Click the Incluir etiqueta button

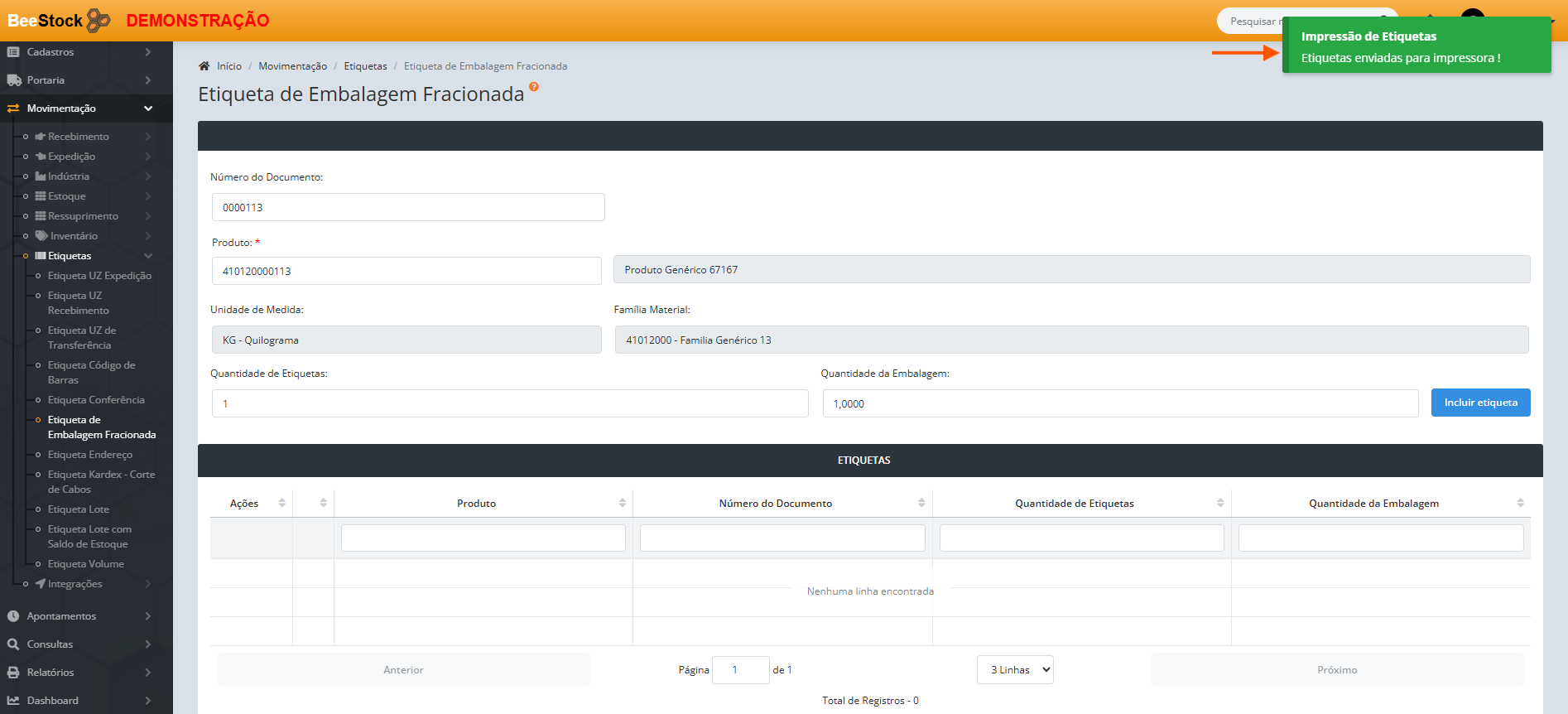(1480, 403)
